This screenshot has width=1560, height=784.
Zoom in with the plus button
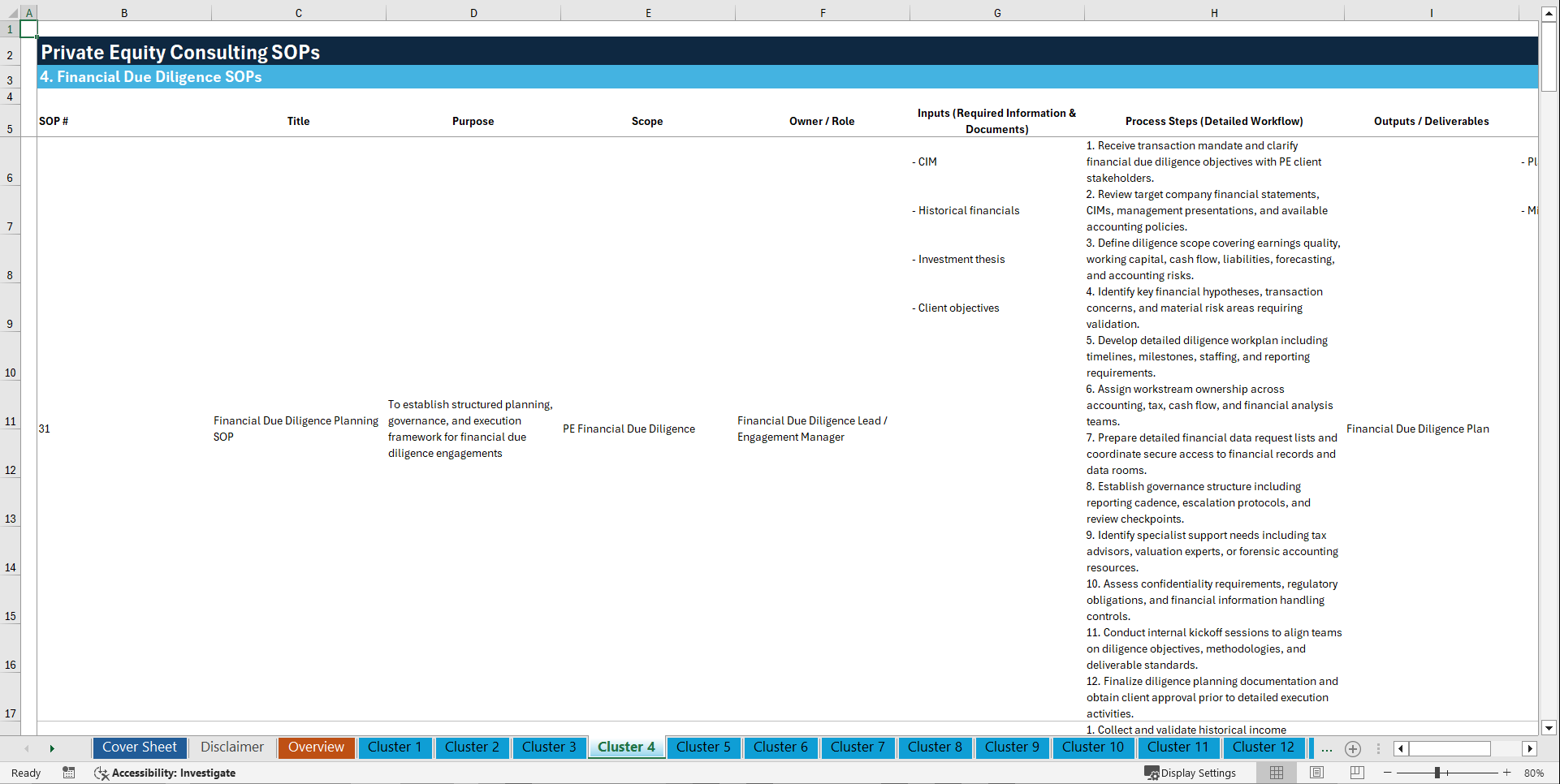click(1507, 773)
